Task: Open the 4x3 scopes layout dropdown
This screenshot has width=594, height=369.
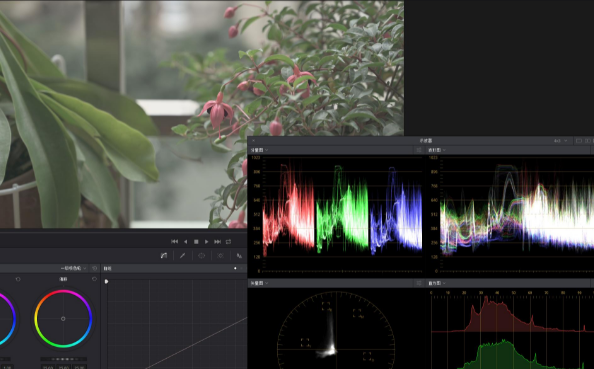Action: (561, 141)
